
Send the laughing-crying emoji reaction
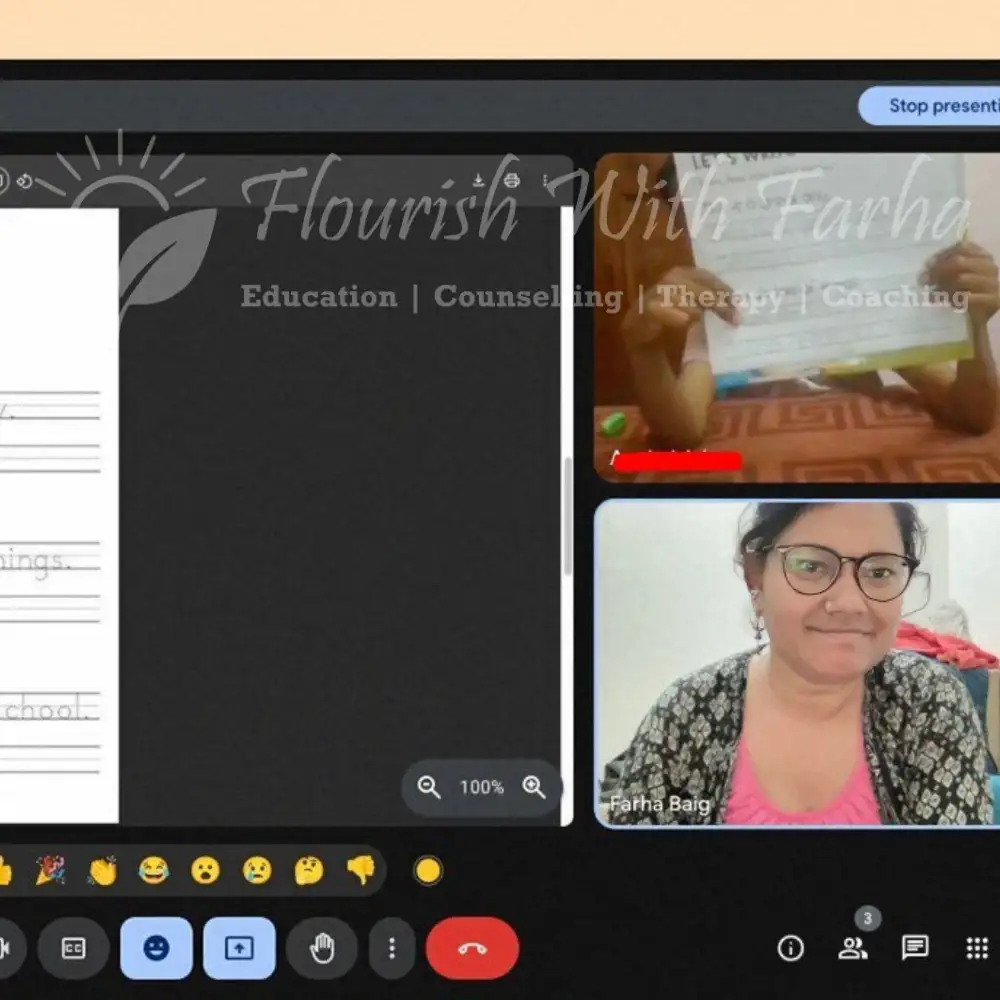click(154, 871)
